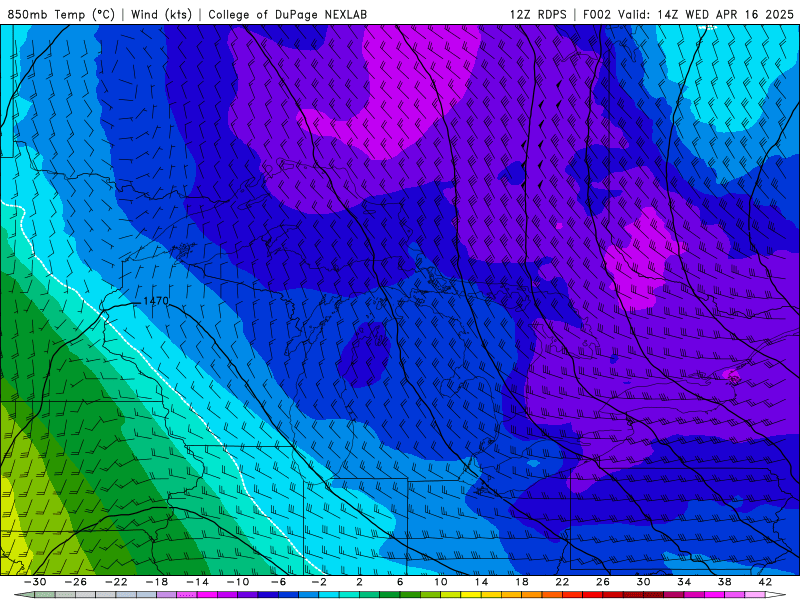Click the 34 legend value
Image resolution: width=800 pixels, height=600 pixels.
coord(684,582)
